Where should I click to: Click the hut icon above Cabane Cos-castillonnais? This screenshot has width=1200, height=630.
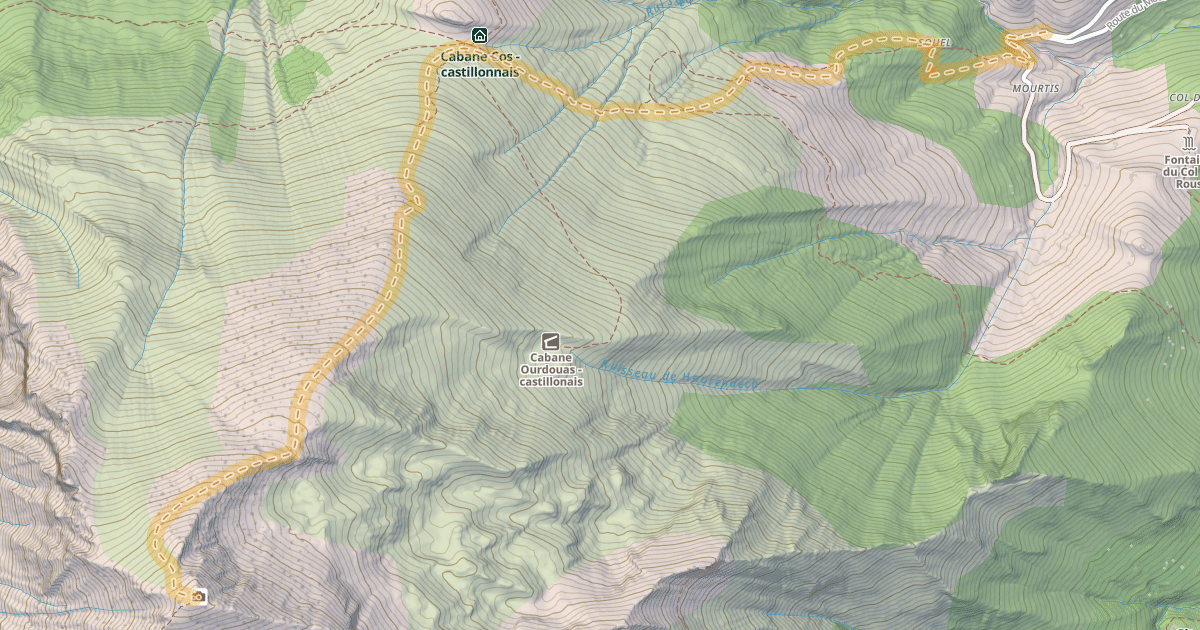coord(479,36)
